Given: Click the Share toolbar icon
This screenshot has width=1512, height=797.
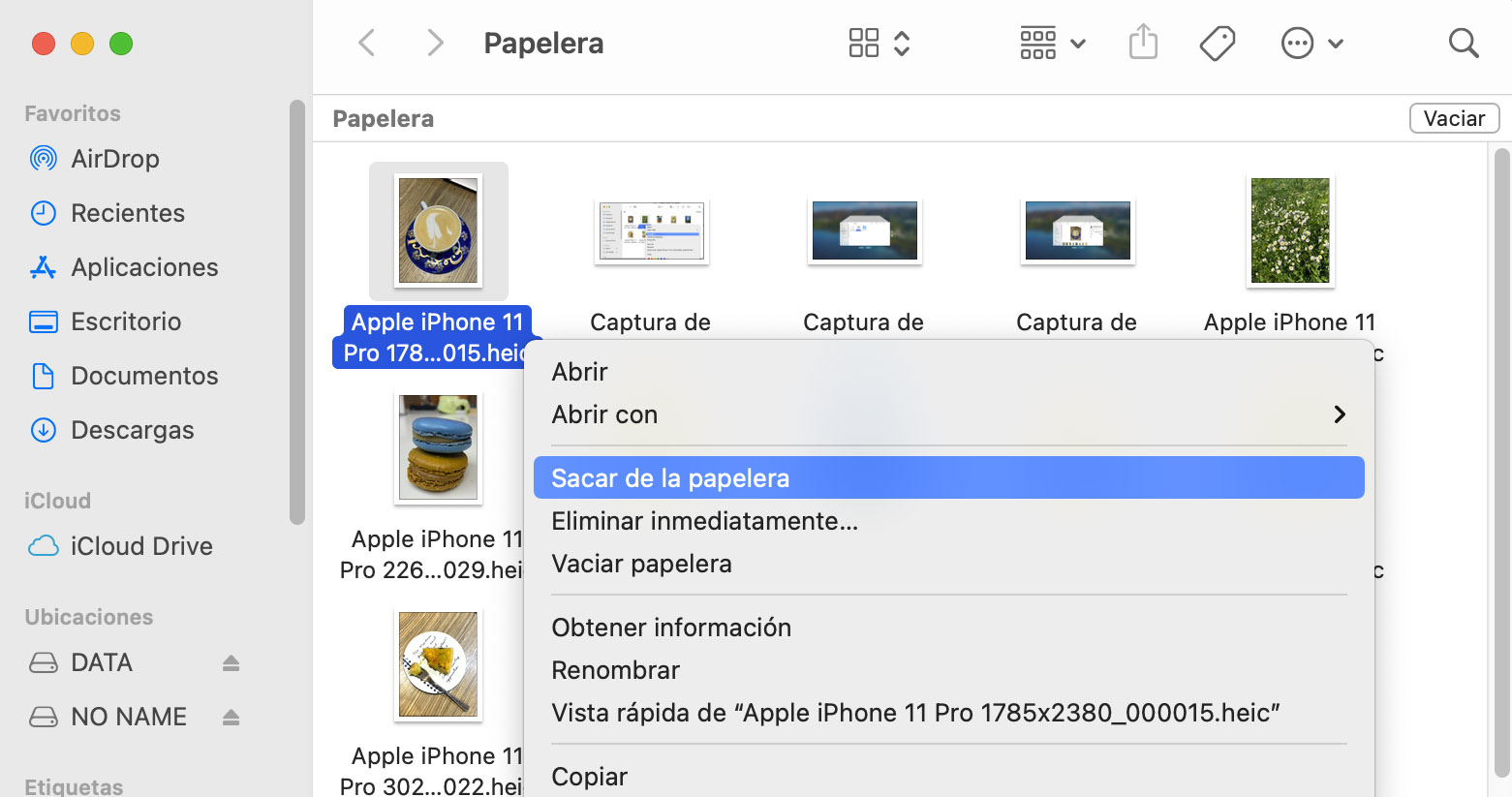Looking at the screenshot, I should click(x=1144, y=42).
